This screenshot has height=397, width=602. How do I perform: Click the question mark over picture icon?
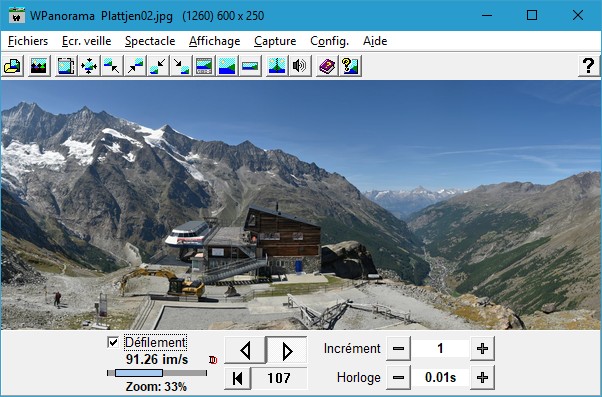click(350, 66)
